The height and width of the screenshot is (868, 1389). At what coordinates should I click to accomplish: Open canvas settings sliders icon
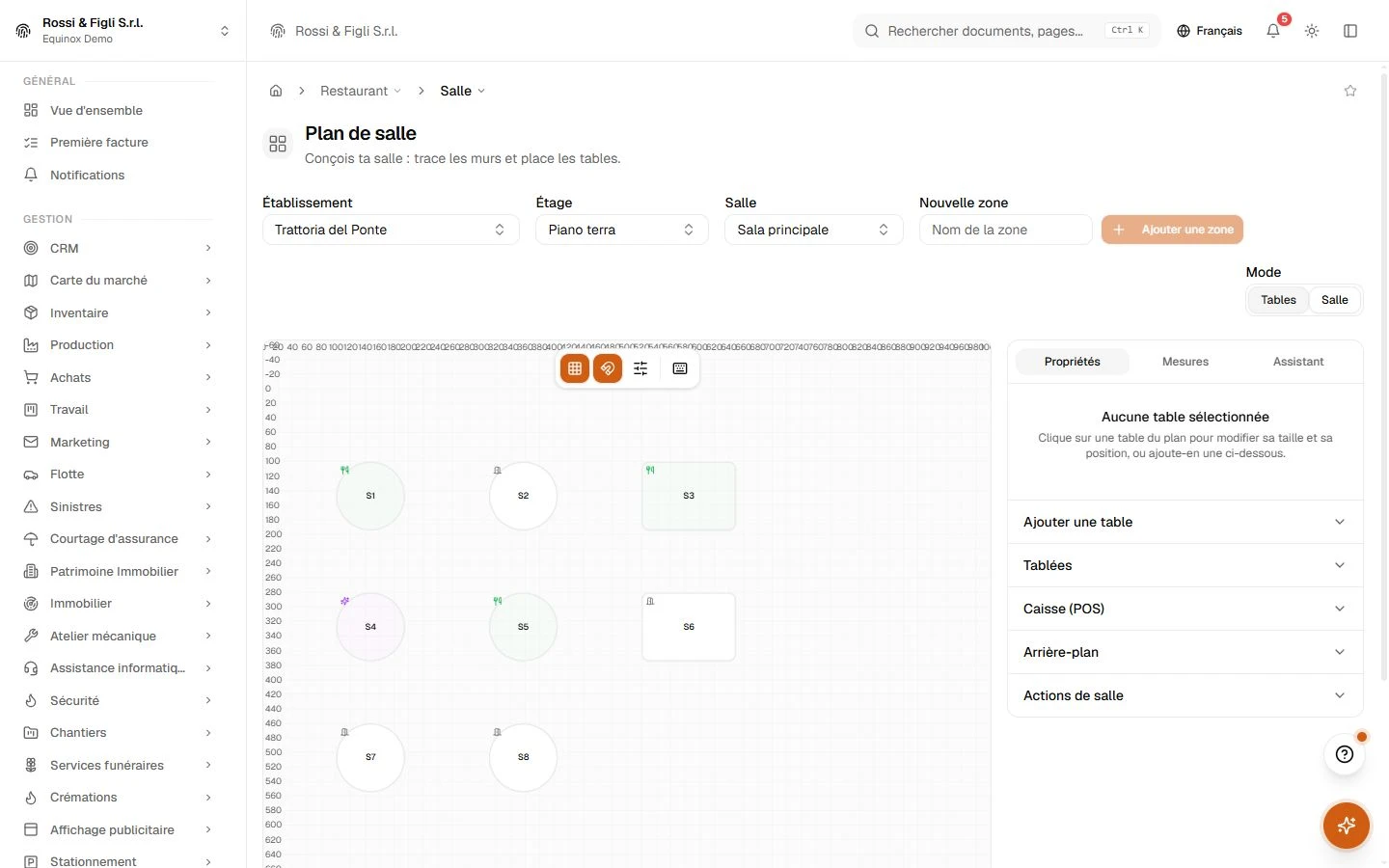click(640, 368)
